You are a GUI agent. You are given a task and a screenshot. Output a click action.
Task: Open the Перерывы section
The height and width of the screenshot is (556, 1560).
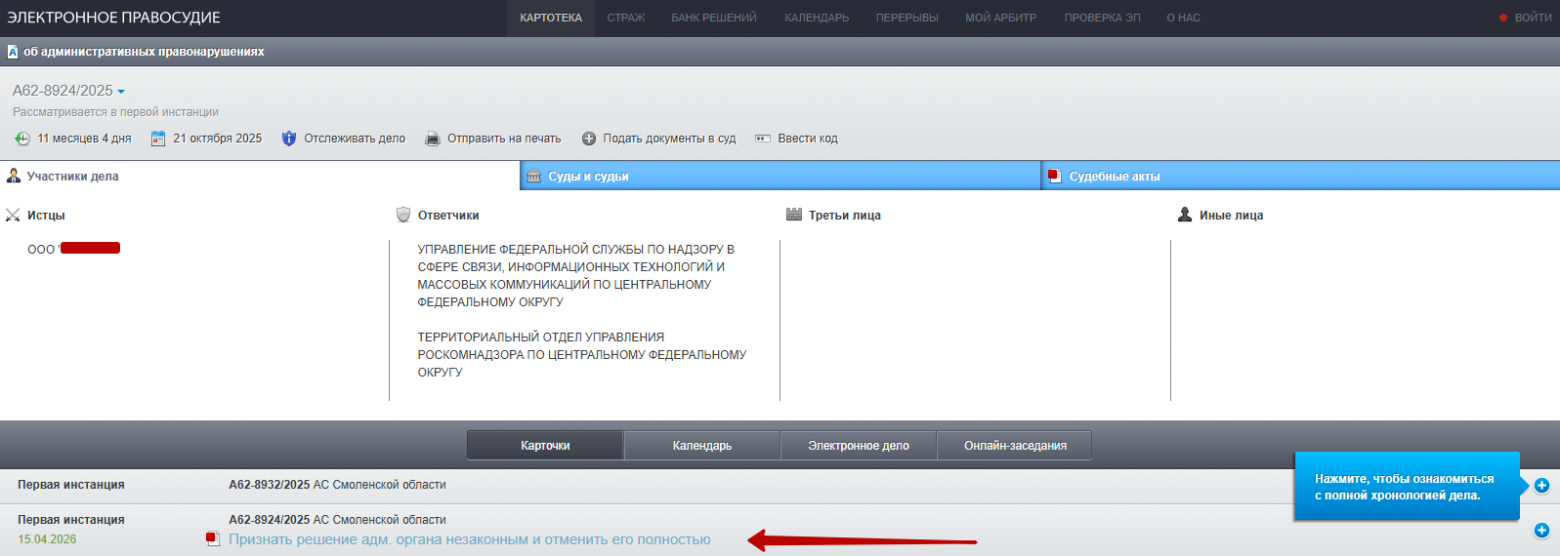tap(907, 18)
